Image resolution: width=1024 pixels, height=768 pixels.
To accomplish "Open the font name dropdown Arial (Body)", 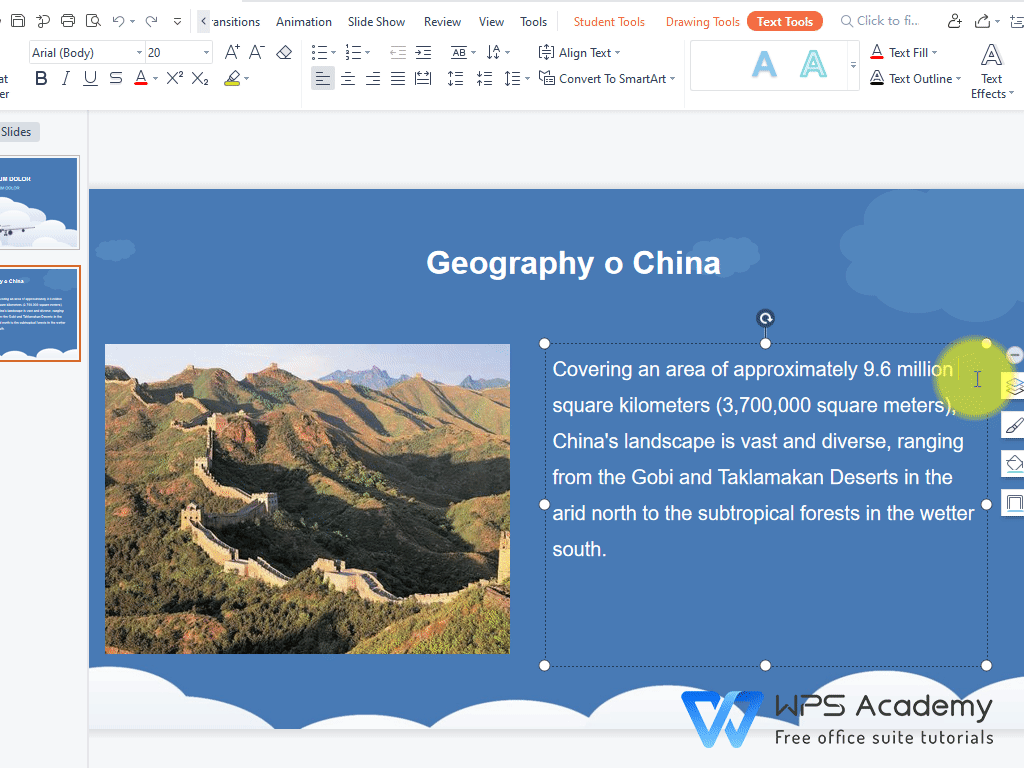I will point(86,52).
